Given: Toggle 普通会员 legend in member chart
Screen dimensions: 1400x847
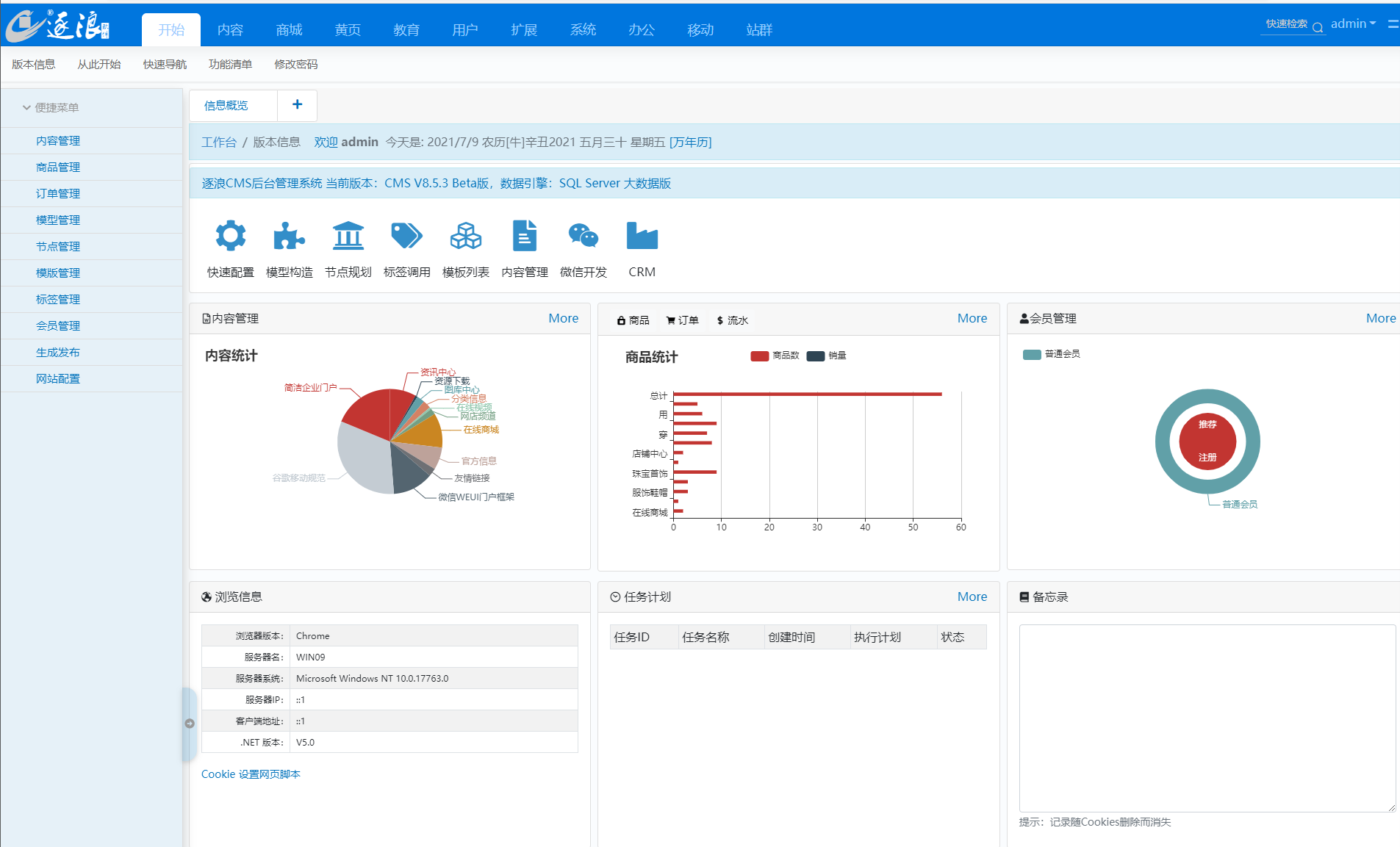Looking at the screenshot, I should 1051,354.
